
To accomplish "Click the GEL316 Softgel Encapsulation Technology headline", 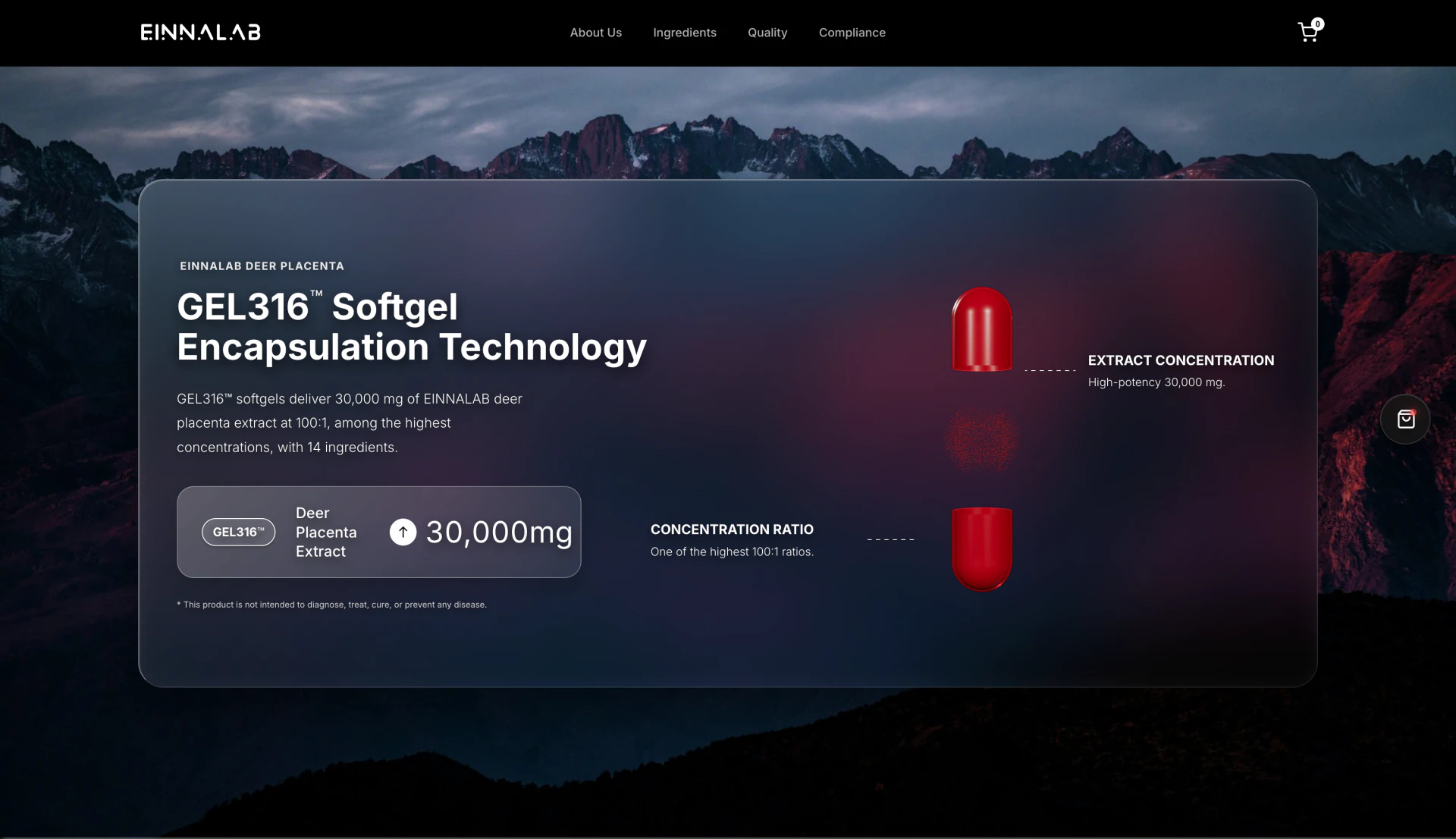I will pos(412,327).
